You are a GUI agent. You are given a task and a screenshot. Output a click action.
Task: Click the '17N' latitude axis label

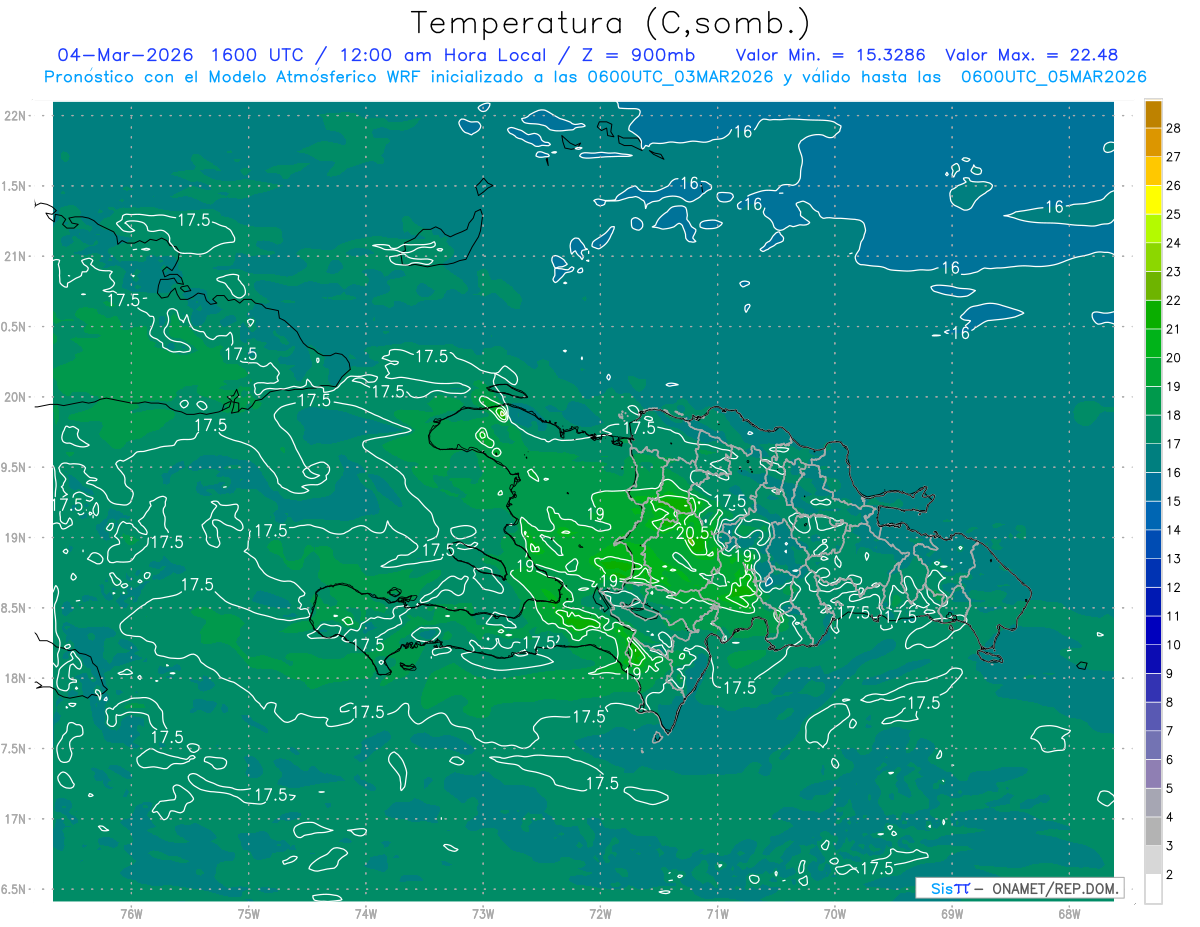tap(16, 819)
